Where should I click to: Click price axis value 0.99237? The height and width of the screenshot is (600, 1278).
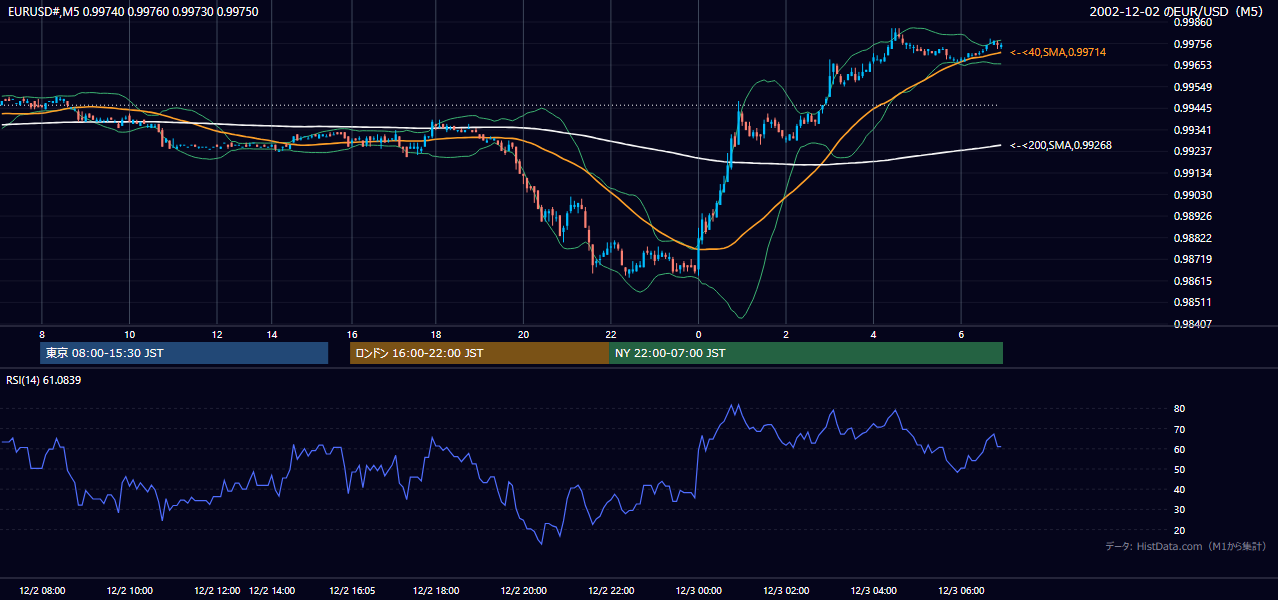tap(1192, 151)
